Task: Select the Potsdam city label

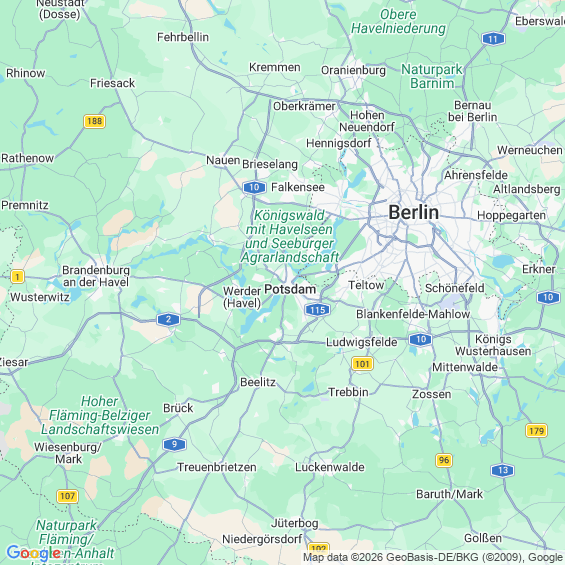Action: click(x=290, y=289)
